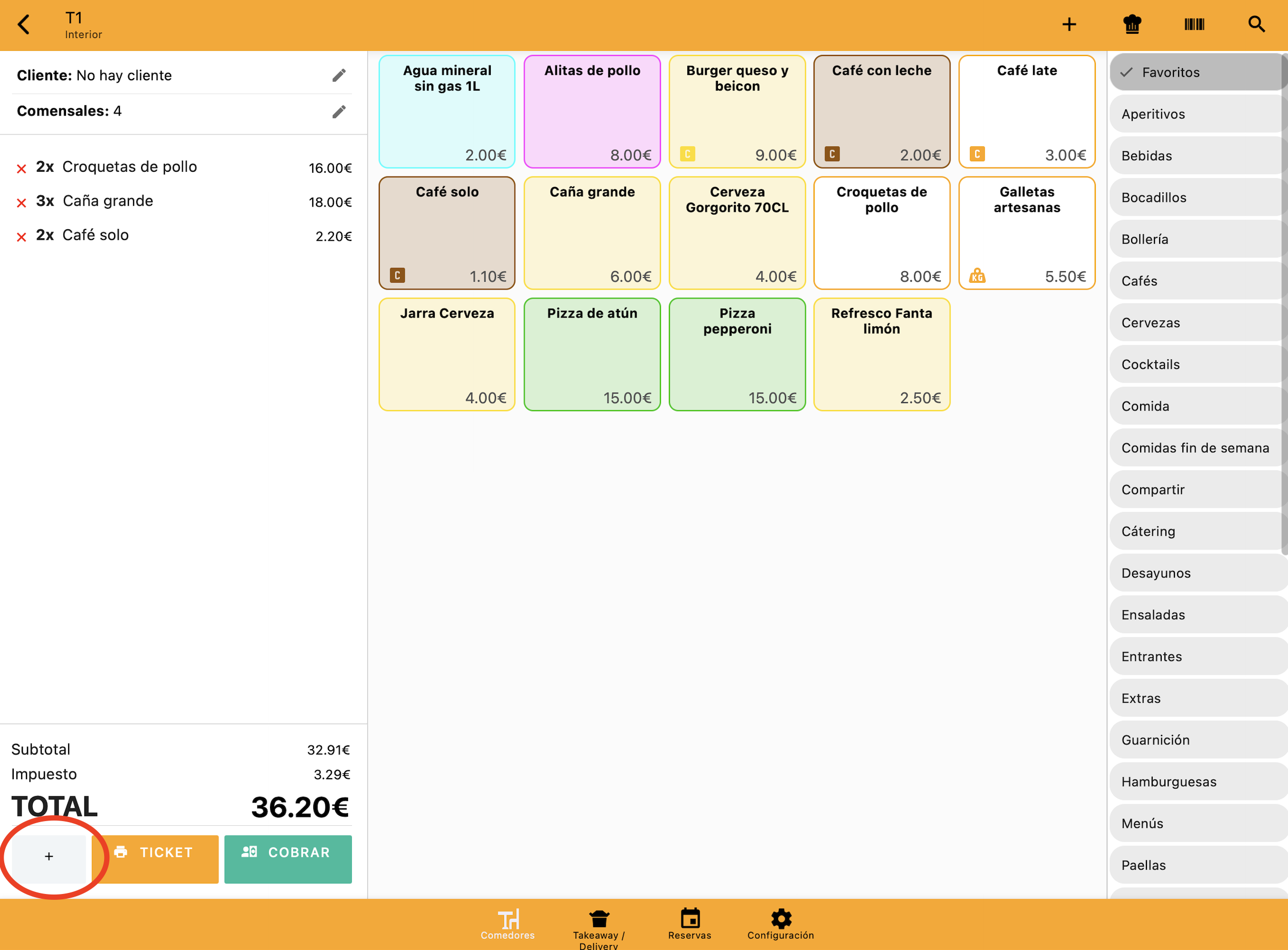Add Pizza pepperoni product to order
Viewport: 1288px width, 950px height.
tap(736, 355)
